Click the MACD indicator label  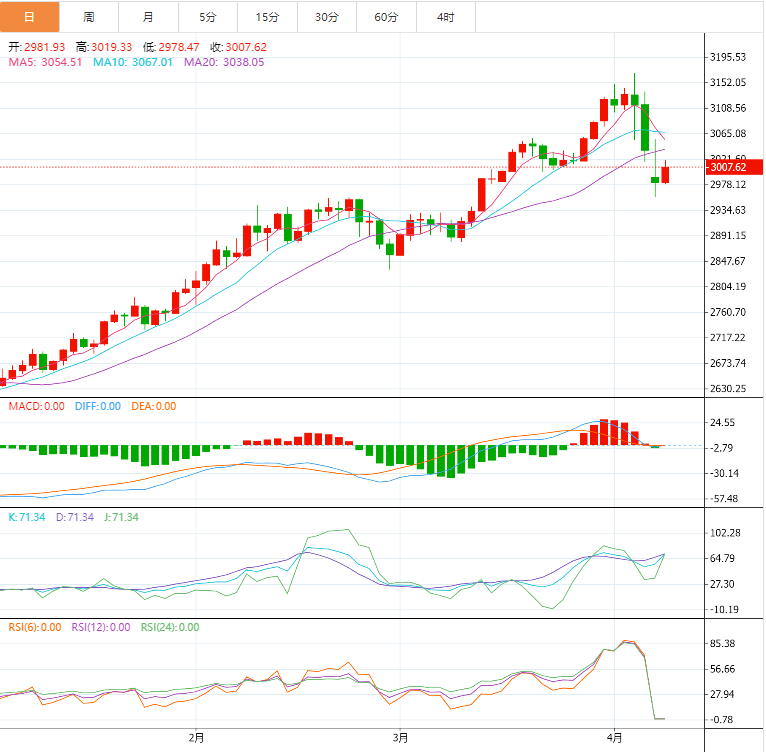click(37, 407)
